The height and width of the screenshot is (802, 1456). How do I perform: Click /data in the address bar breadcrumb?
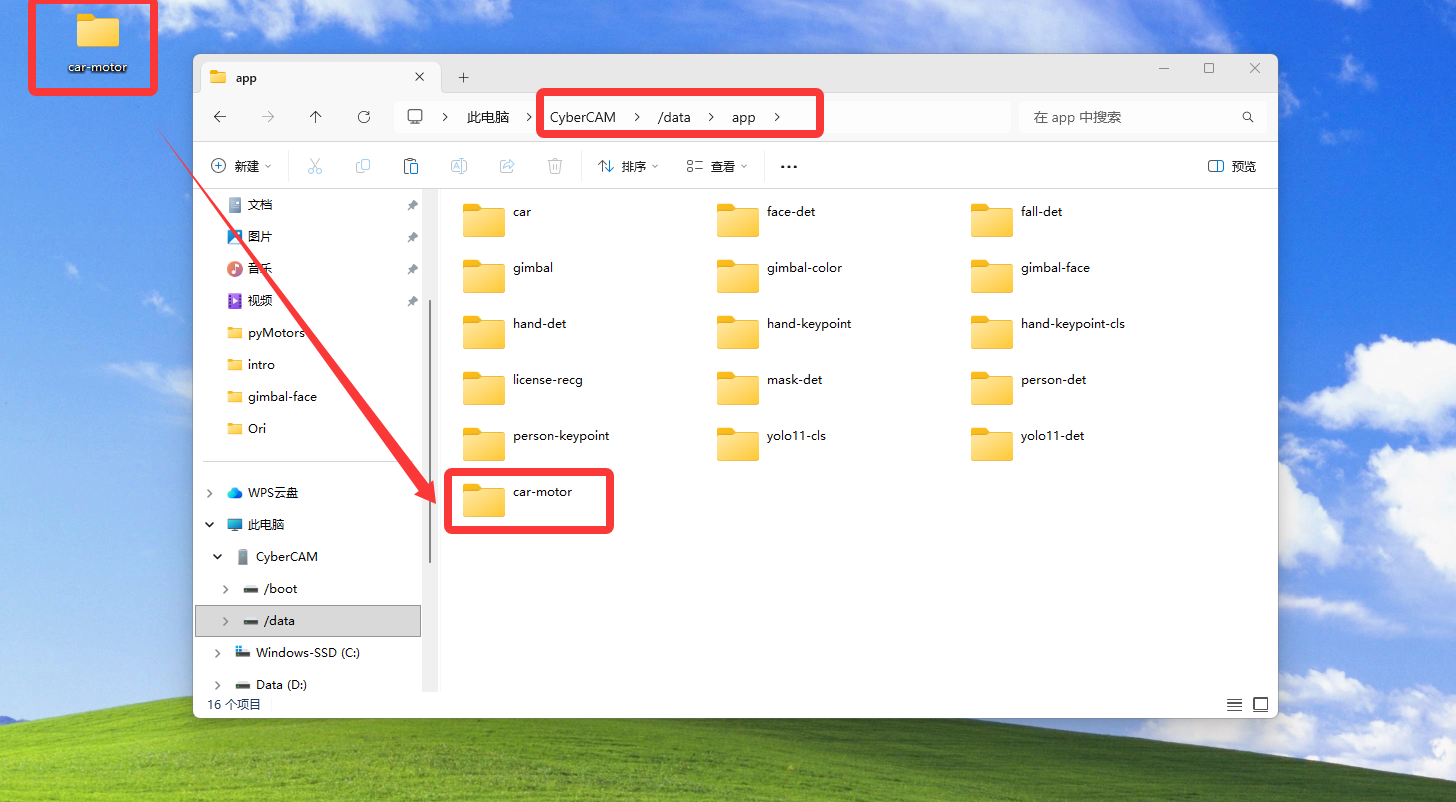click(674, 117)
